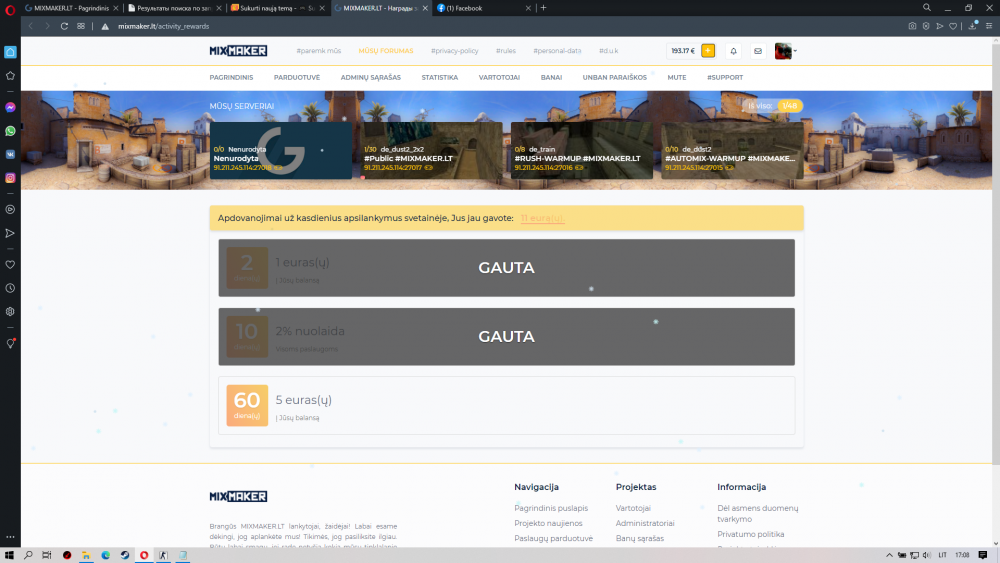
Task: Click the browser reload button
Action: pos(64,26)
